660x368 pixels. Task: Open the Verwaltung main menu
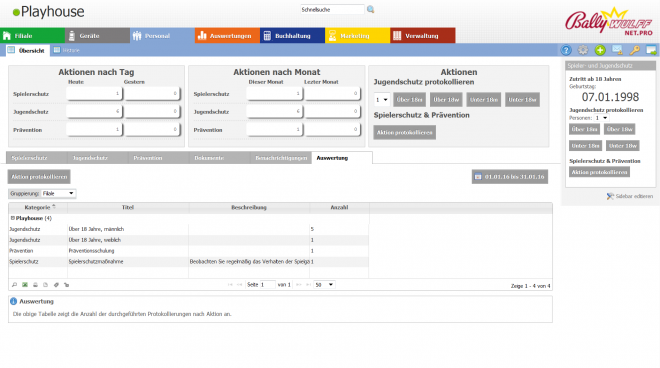pyautogui.click(x=423, y=36)
